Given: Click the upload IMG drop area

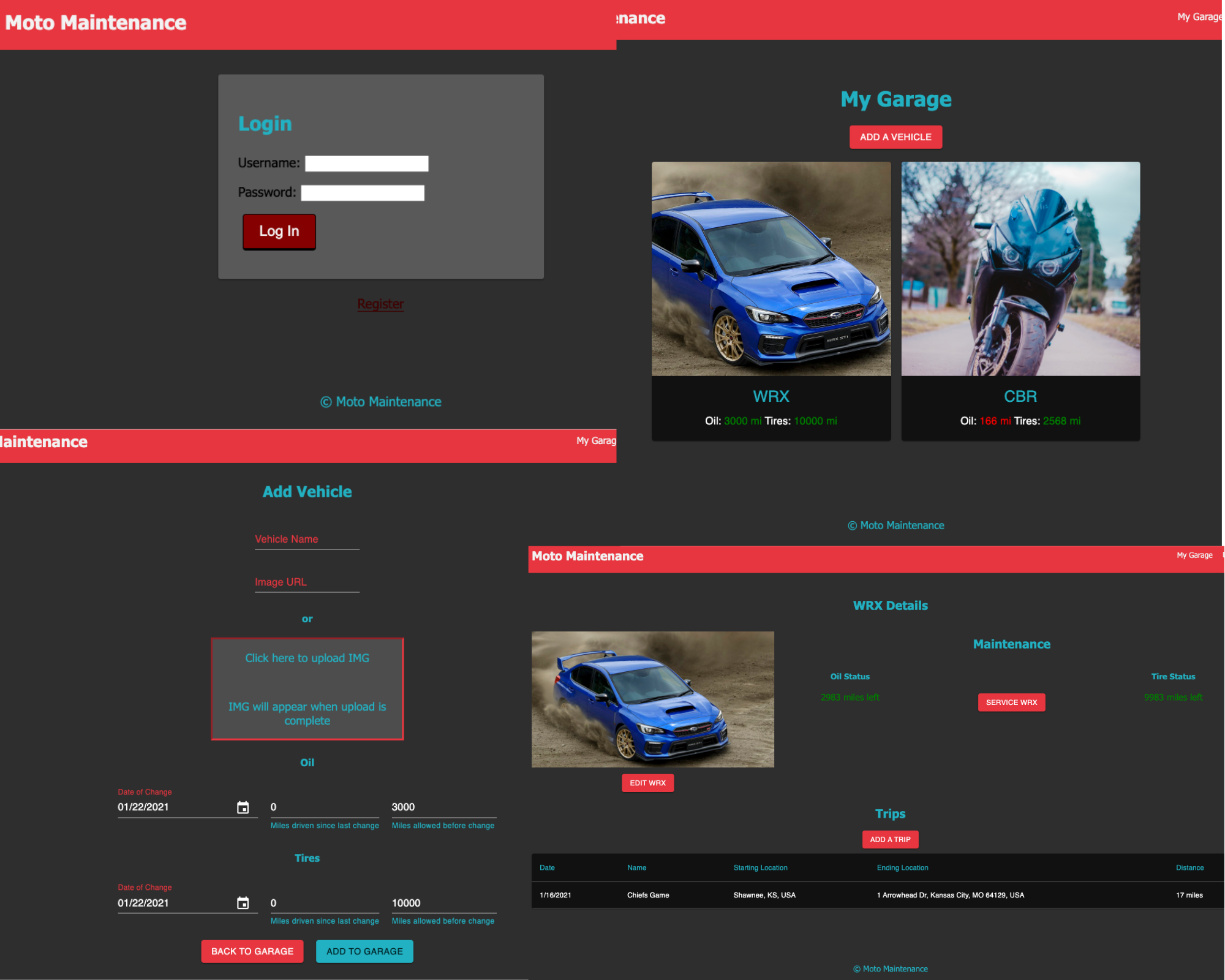Looking at the screenshot, I should click(x=307, y=689).
